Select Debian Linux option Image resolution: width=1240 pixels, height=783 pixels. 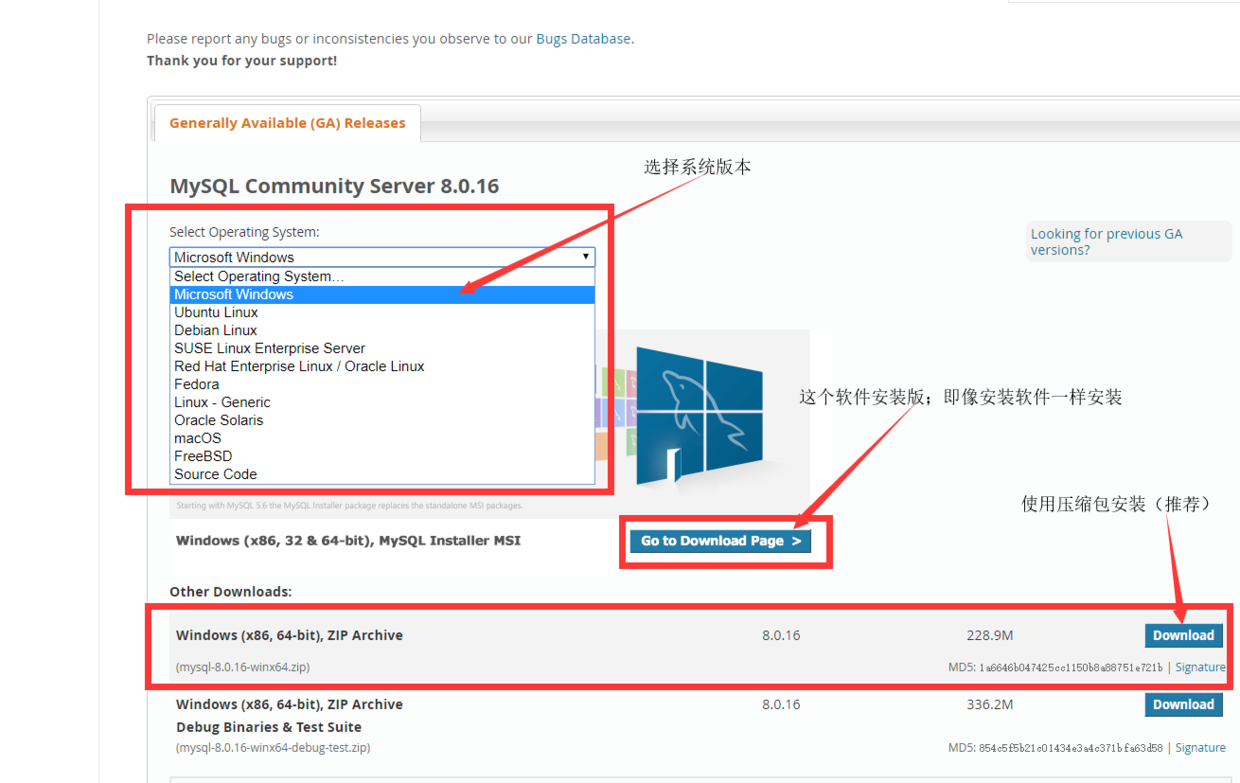[x=382, y=330]
